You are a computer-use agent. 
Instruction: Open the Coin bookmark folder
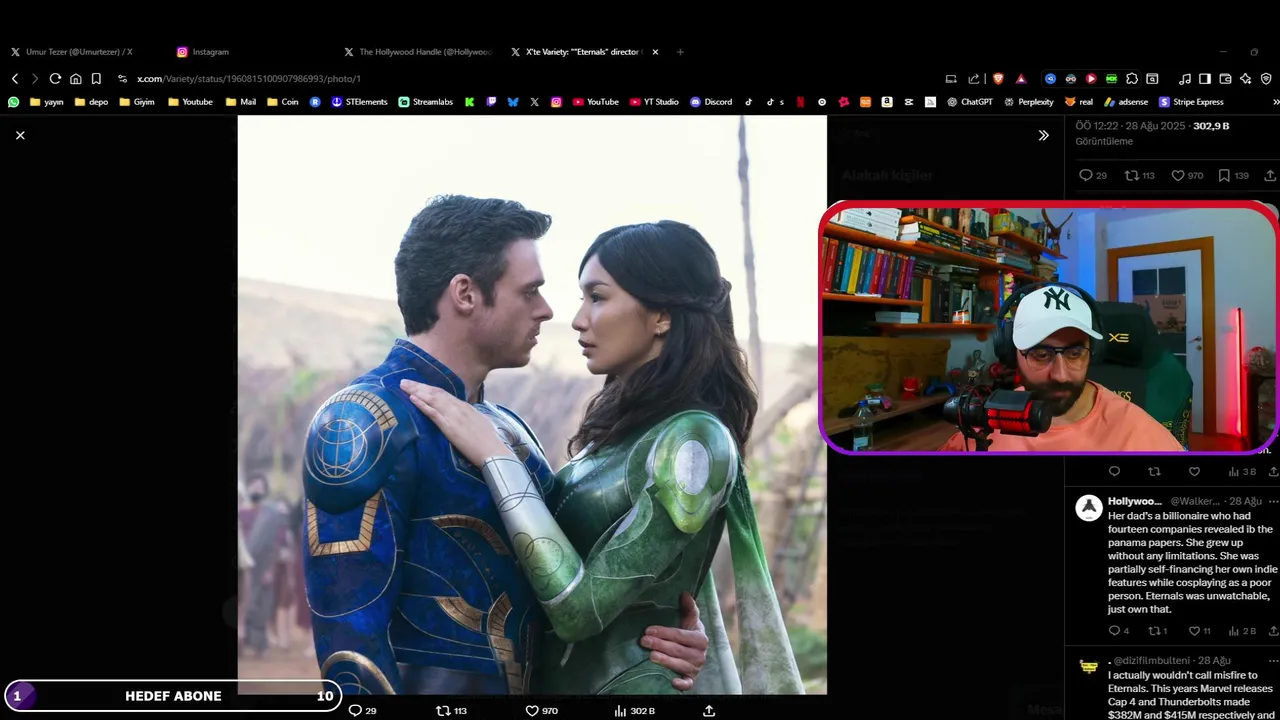[283, 102]
